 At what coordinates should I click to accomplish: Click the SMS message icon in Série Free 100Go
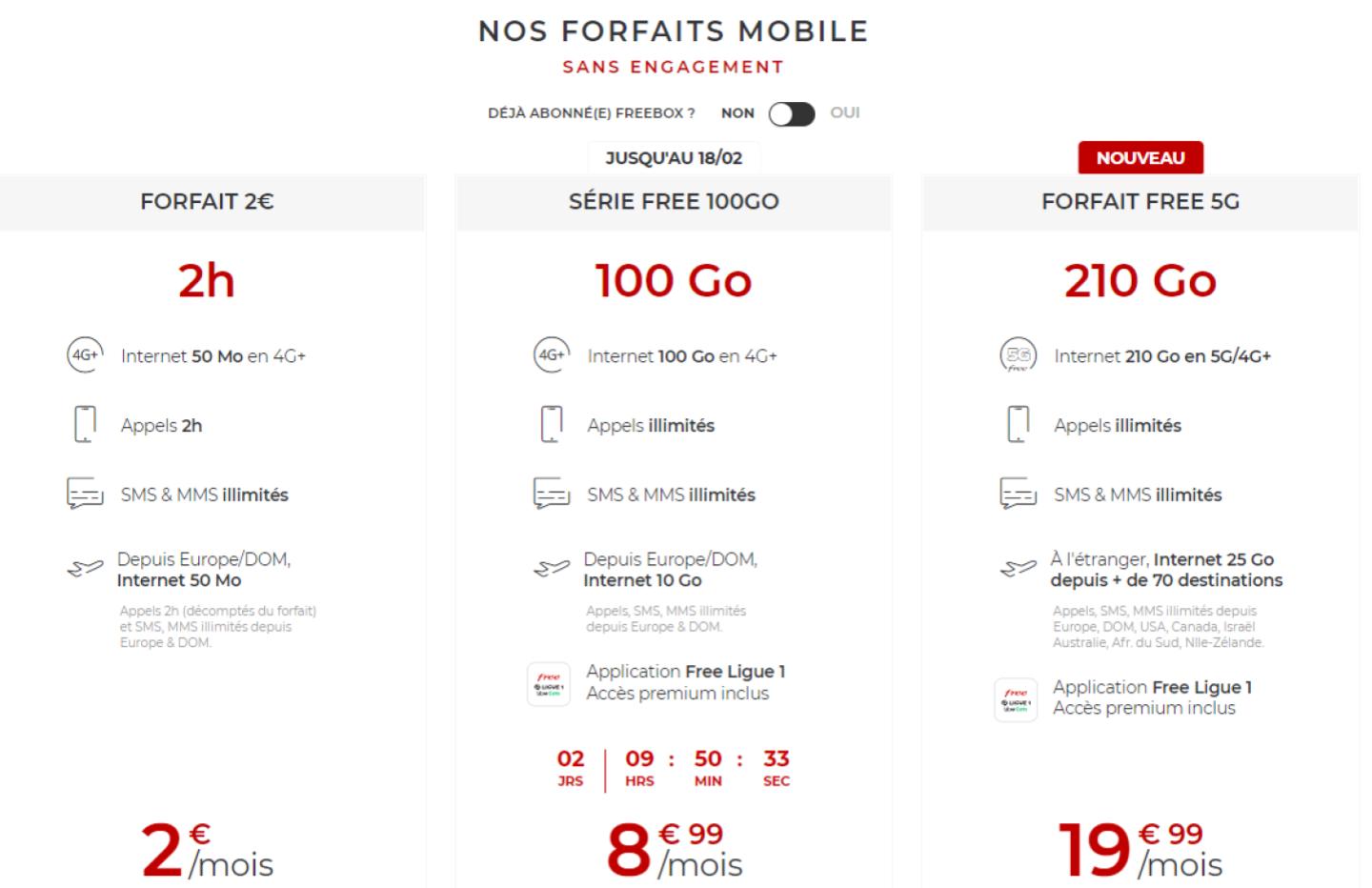click(x=552, y=494)
